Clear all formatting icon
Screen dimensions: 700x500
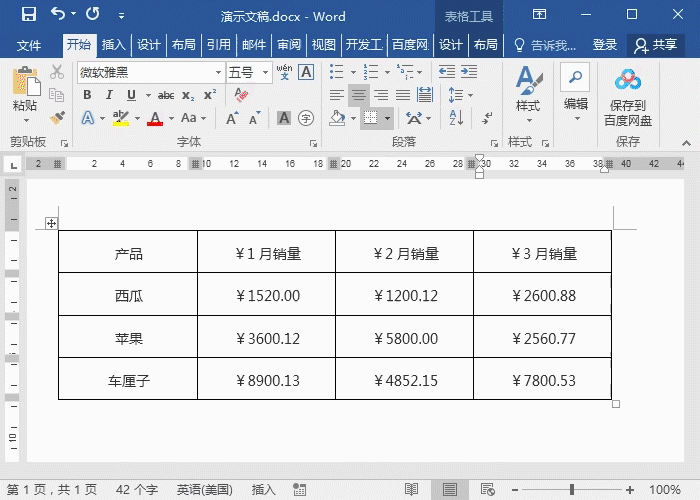[x=242, y=95]
